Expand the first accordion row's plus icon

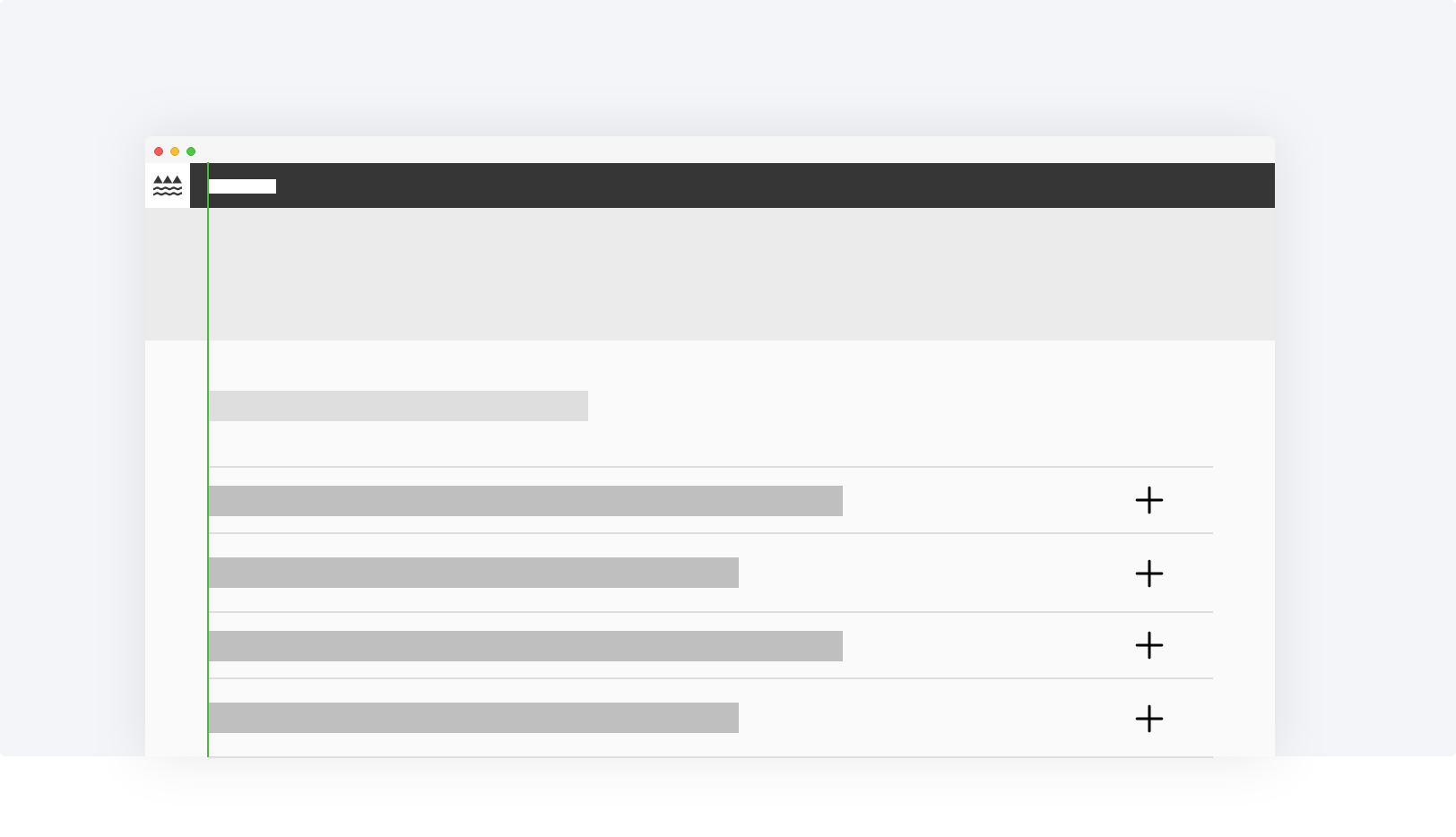pyautogui.click(x=1148, y=500)
